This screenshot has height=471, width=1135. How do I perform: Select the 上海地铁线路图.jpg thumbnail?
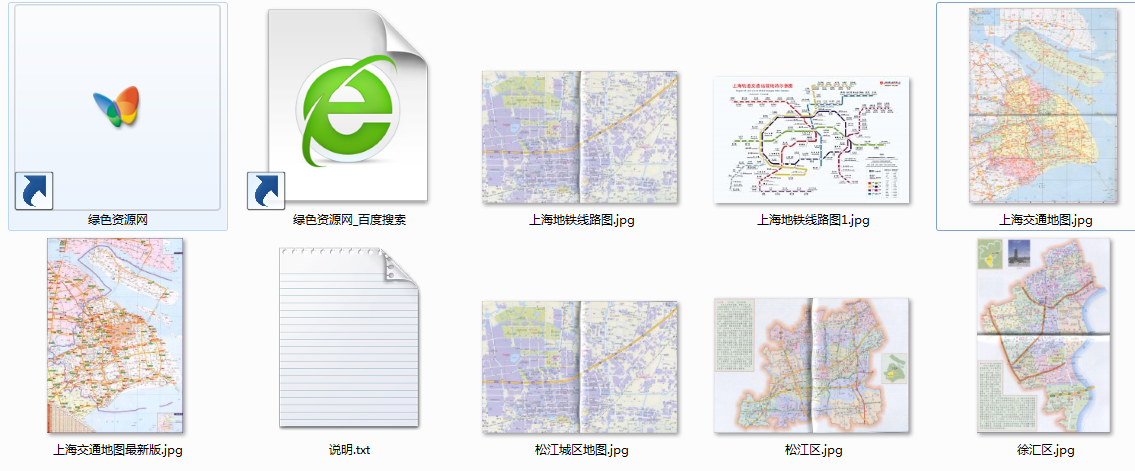pos(580,137)
